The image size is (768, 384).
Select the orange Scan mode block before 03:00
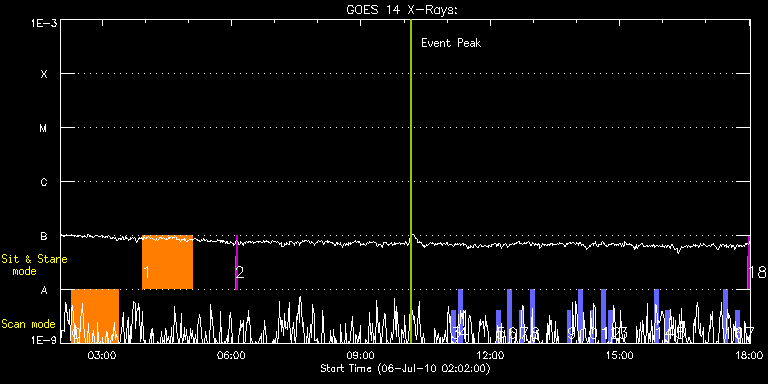pyautogui.click(x=95, y=316)
